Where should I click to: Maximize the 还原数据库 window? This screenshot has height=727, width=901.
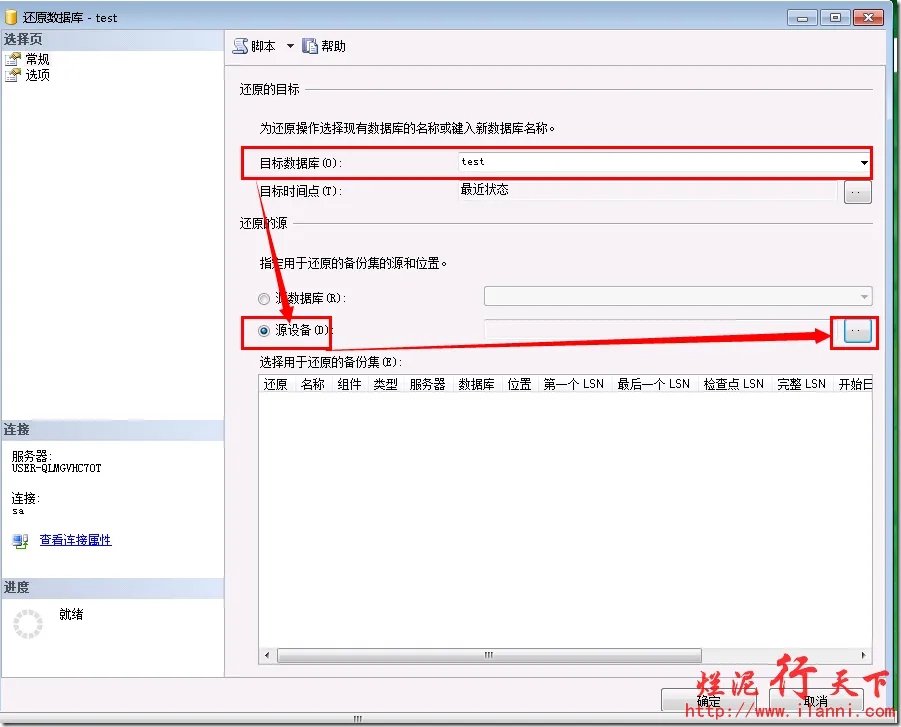click(835, 18)
